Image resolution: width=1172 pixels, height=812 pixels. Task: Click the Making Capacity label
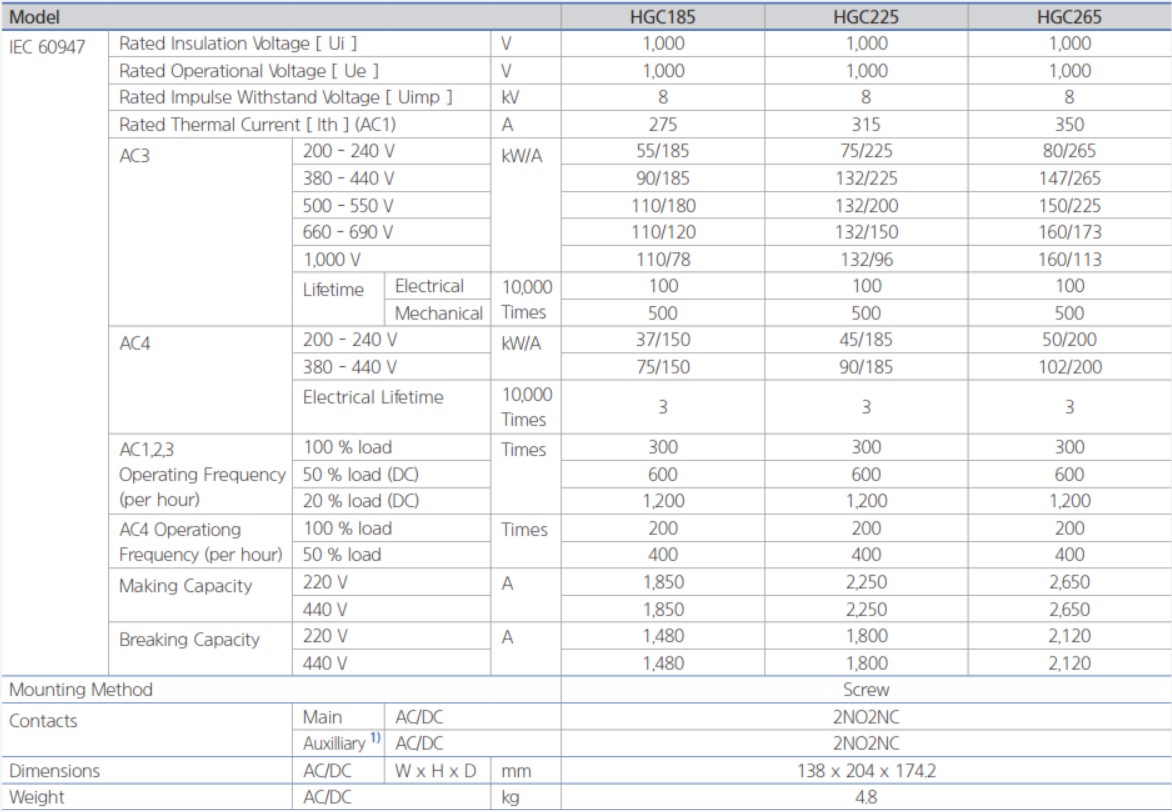pos(185,586)
